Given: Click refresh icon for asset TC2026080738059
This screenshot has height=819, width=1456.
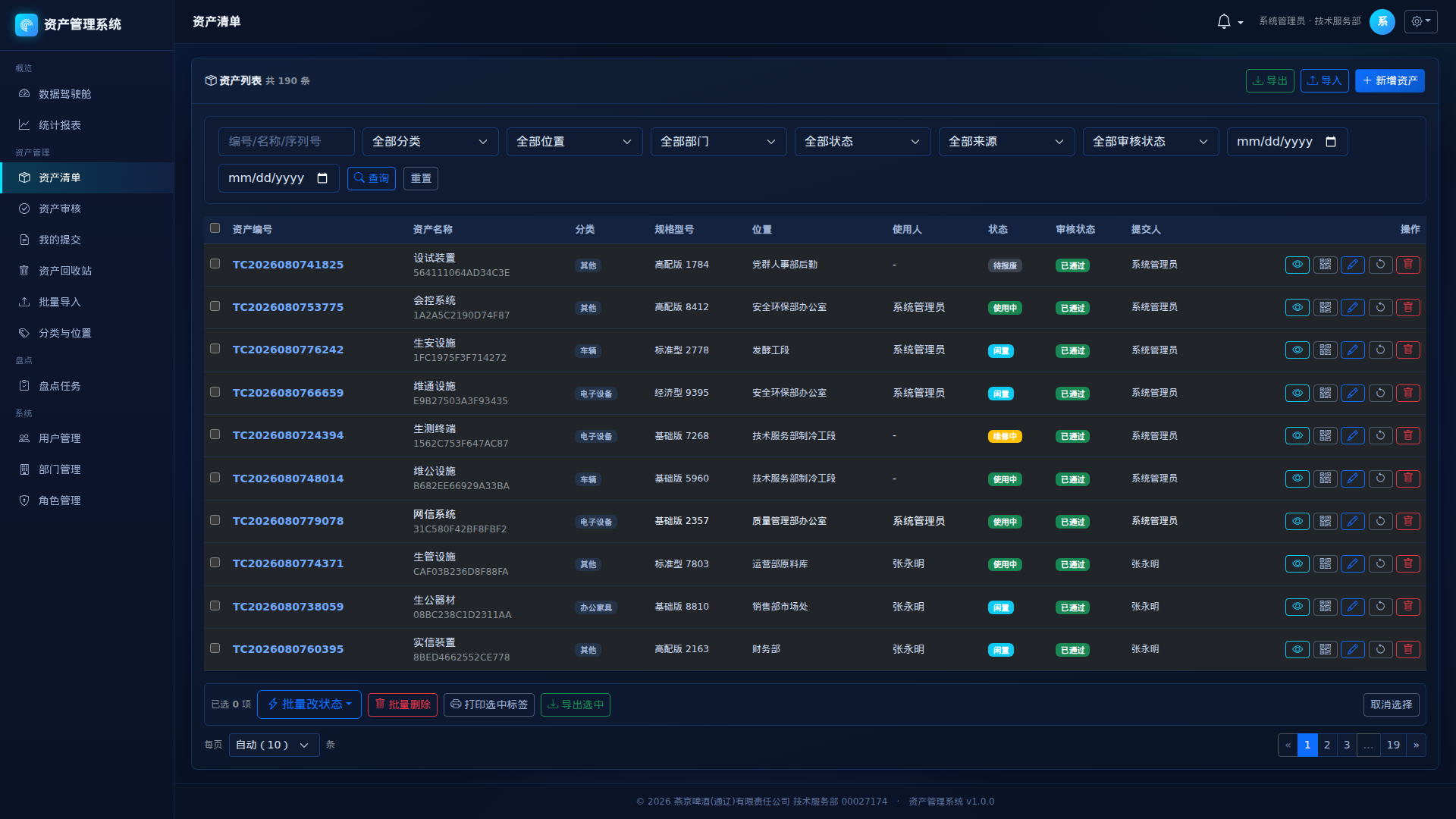Looking at the screenshot, I should click(1380, 607).
